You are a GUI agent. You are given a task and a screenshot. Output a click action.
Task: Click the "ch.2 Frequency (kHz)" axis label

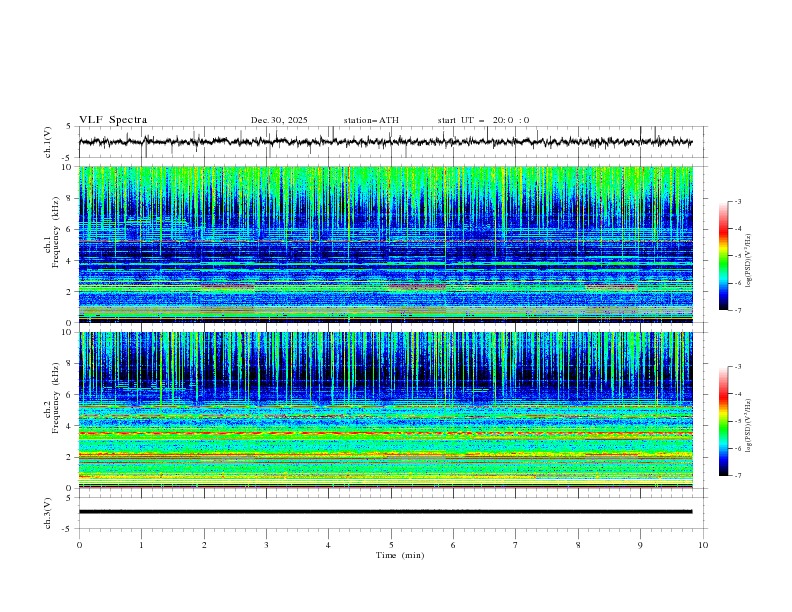point(52,397)
